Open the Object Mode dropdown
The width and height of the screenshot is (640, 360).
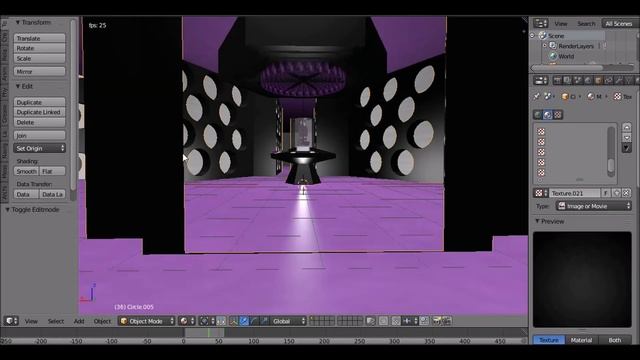coord(147,321)
